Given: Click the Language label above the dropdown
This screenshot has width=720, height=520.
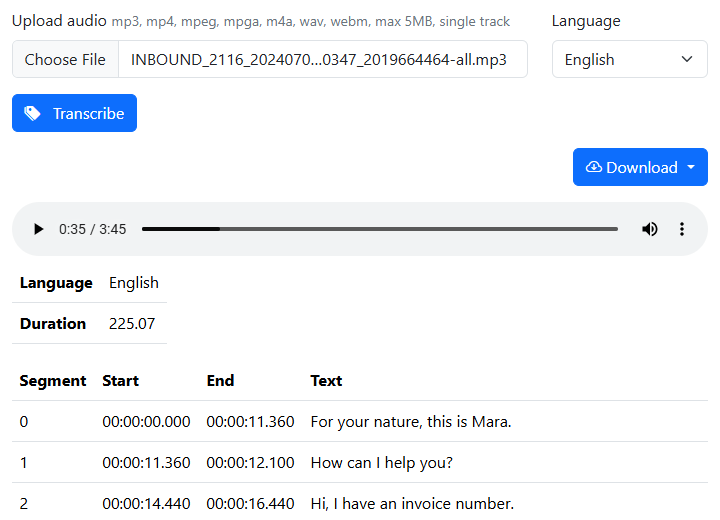Looking at the screenshot, I should coord(586,21).
